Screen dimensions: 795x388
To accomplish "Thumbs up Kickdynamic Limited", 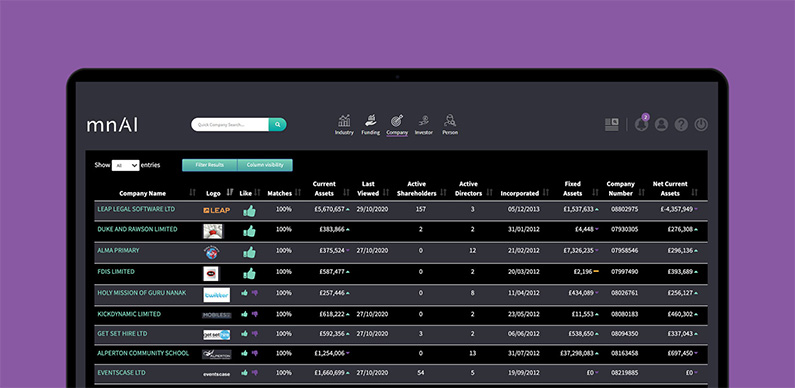I will pyautogui.click(x=244, y=314).
